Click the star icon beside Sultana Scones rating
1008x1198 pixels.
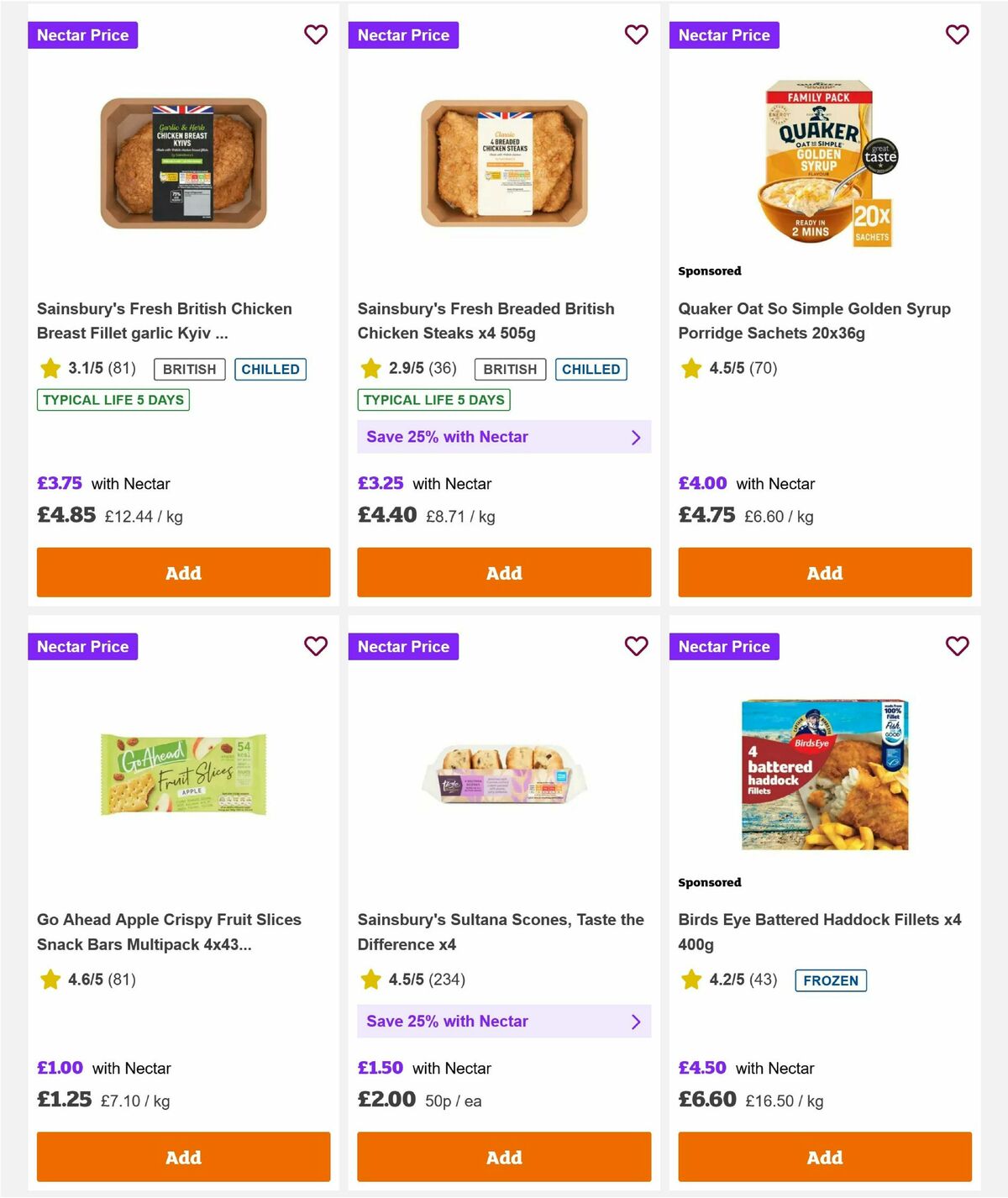[x=370, y=979]
